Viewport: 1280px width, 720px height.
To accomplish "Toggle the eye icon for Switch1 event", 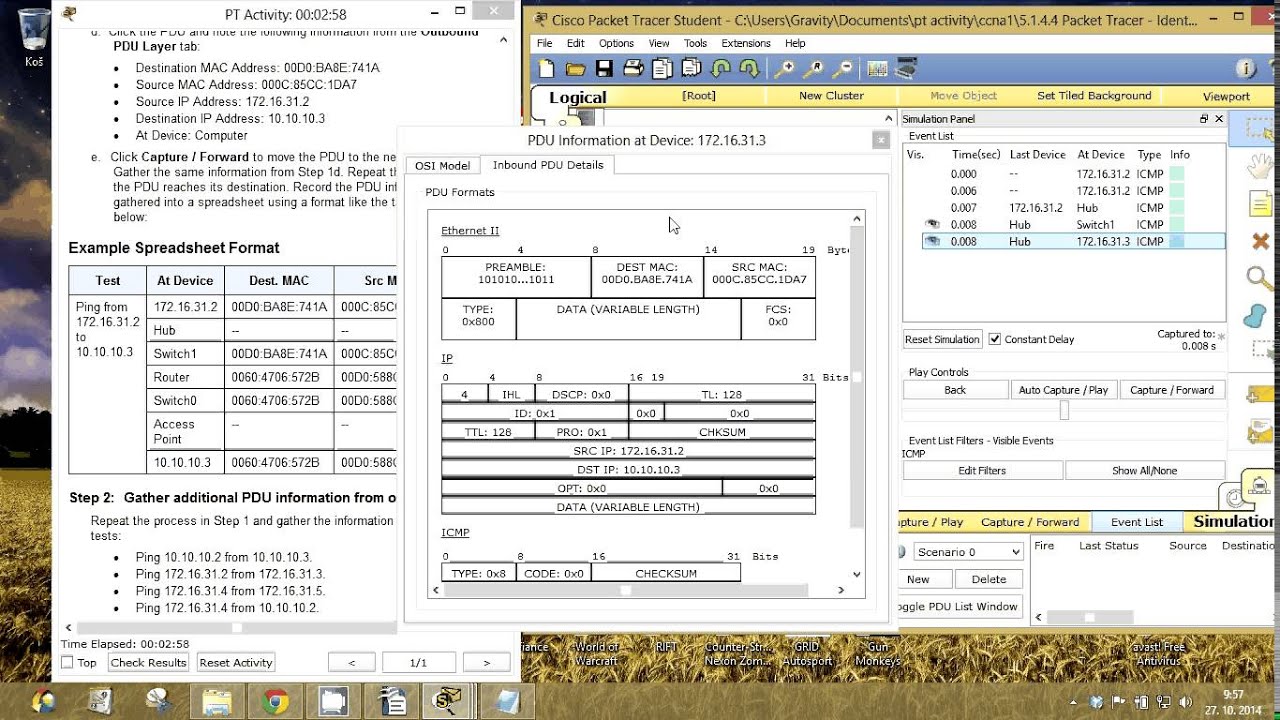I will [934, 225].
